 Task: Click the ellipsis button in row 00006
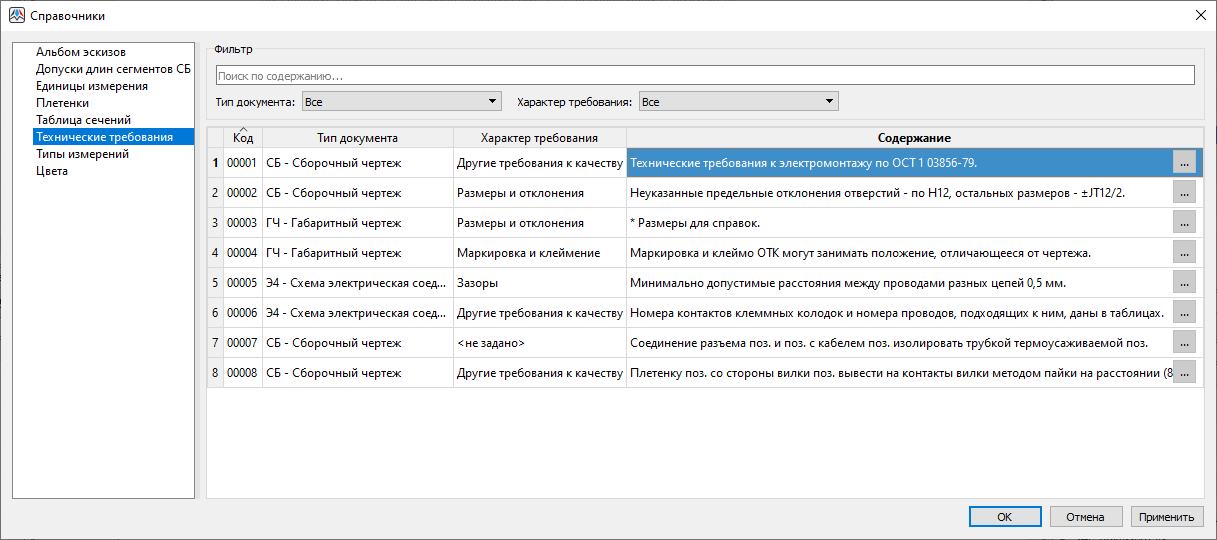(1184, 312)
